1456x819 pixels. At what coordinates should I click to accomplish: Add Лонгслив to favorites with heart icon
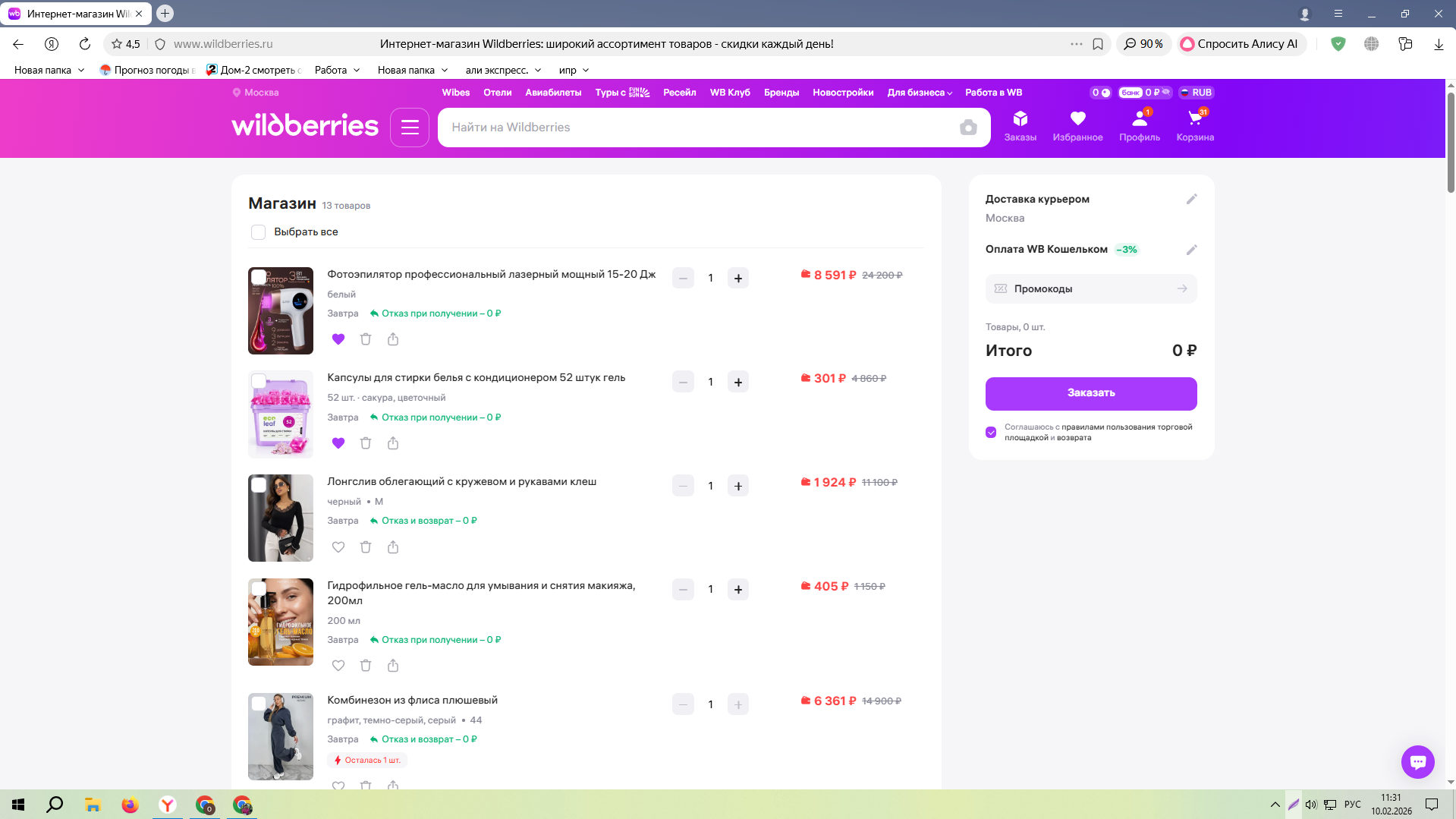(338, 547)
